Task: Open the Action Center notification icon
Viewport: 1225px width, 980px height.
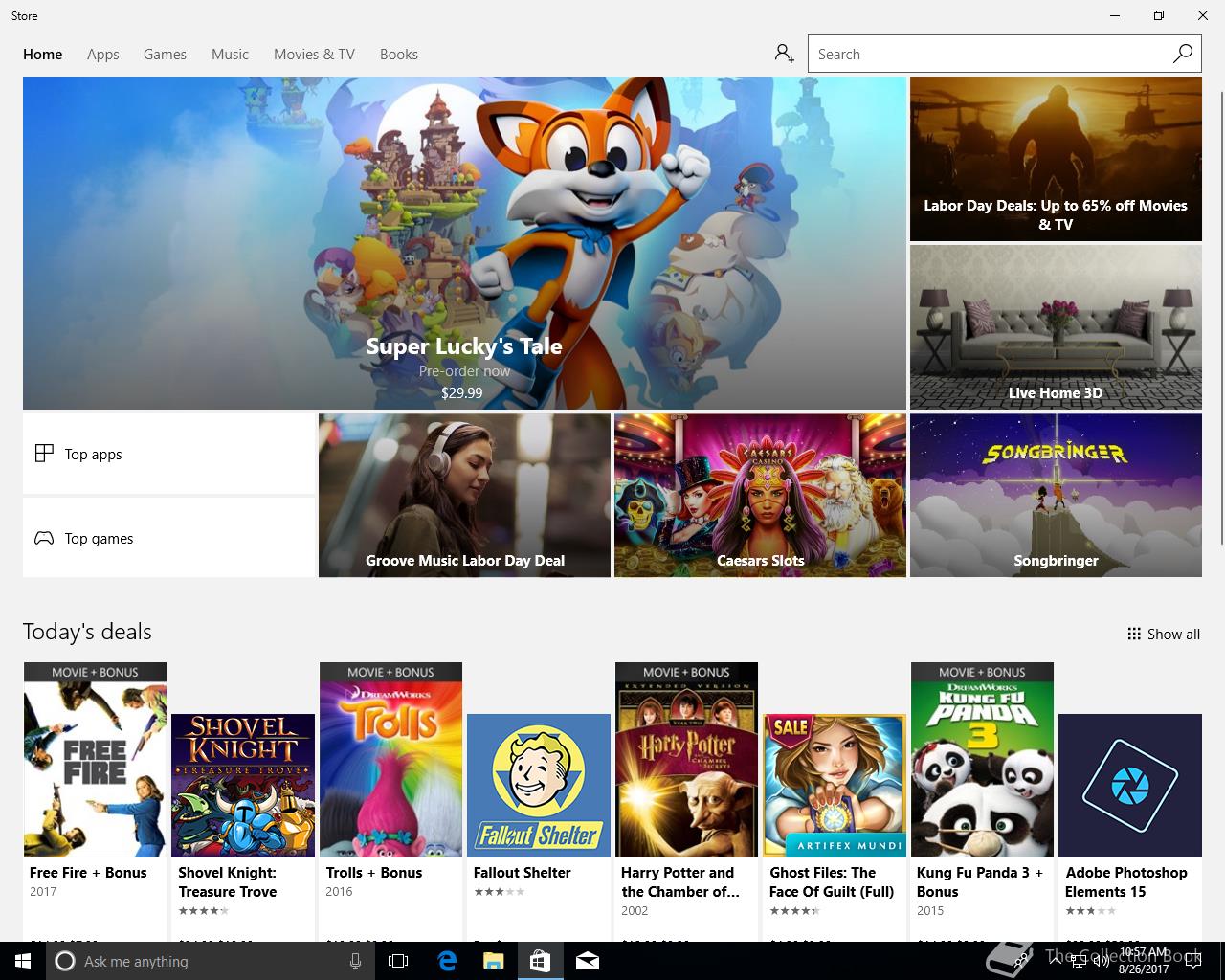Action: 1193,961
